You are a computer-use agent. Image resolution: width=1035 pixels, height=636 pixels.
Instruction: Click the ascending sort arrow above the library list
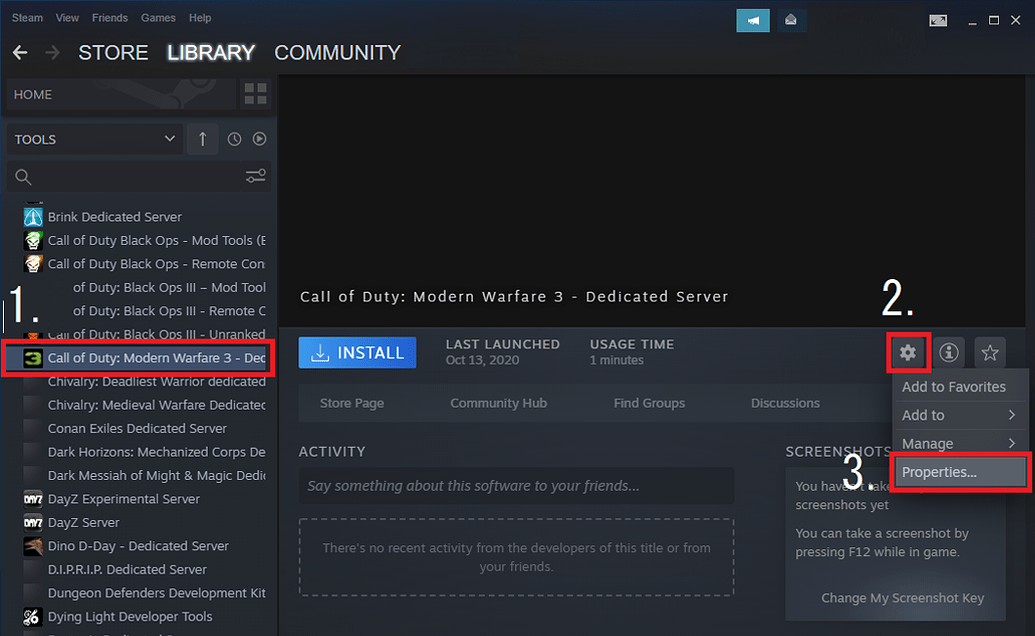(x=202, y=138)
